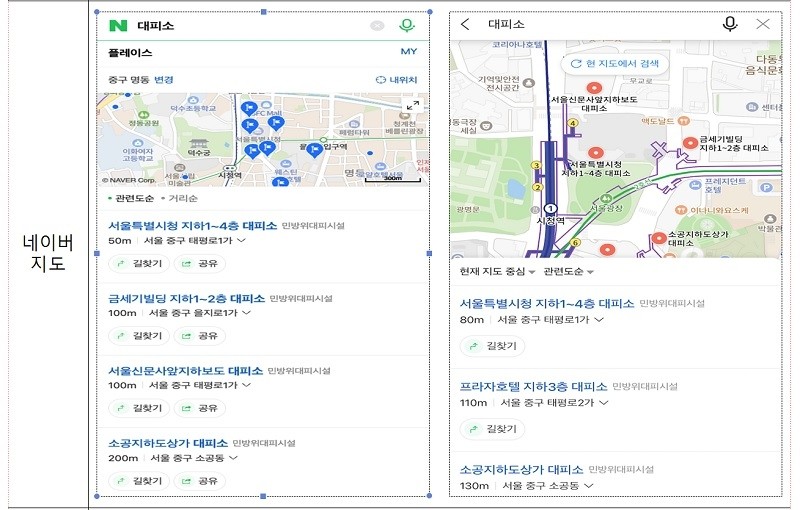Click the 내위치 location target icon
The width and height of the screenshot is (800, 510).
pos(380,80)
